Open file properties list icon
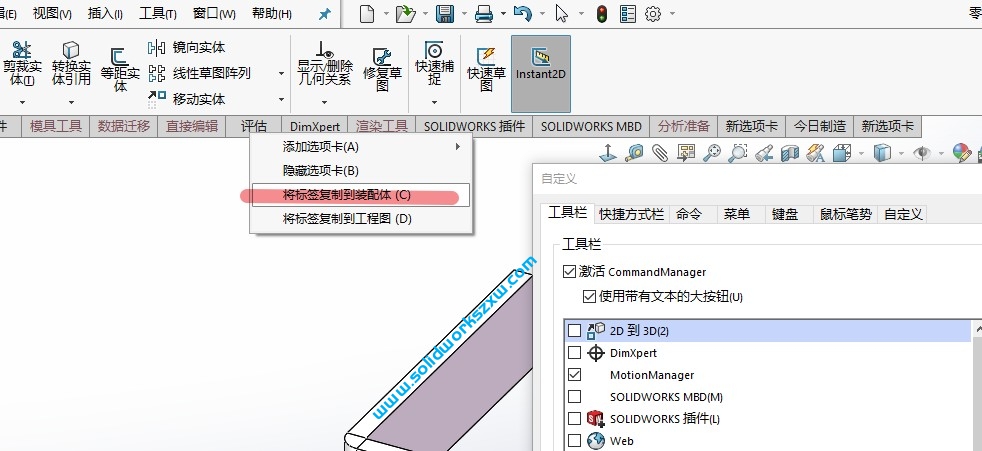The width and height of the screenshot is (982, 451). click(628, 14)
